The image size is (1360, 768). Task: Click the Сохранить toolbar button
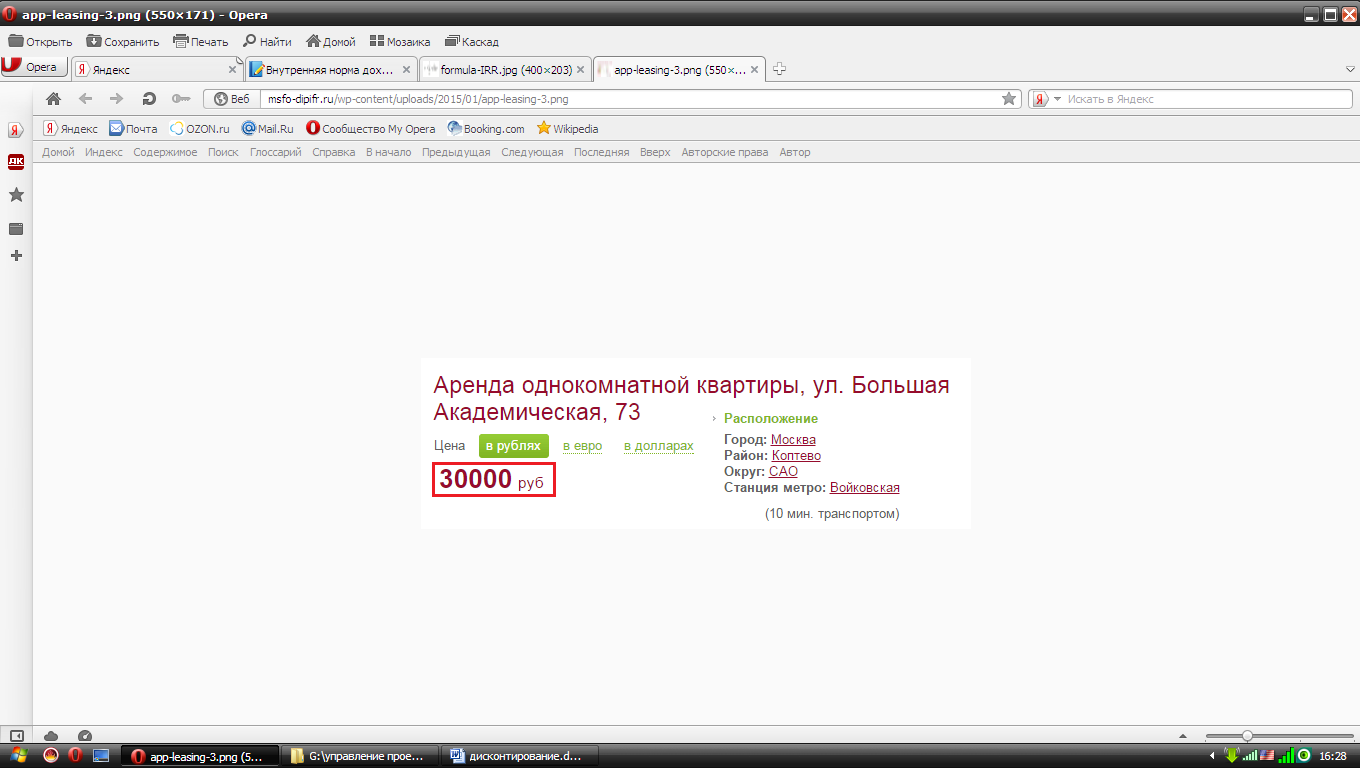pyautogui.click(x=123, y=42)
